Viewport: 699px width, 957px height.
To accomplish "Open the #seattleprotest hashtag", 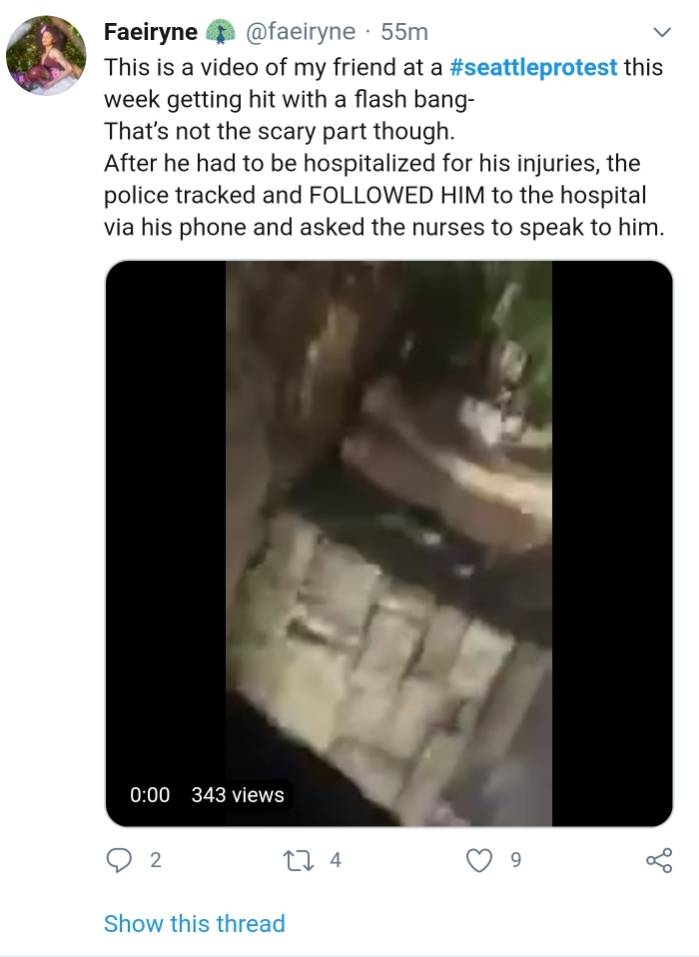I will [533, 67].
